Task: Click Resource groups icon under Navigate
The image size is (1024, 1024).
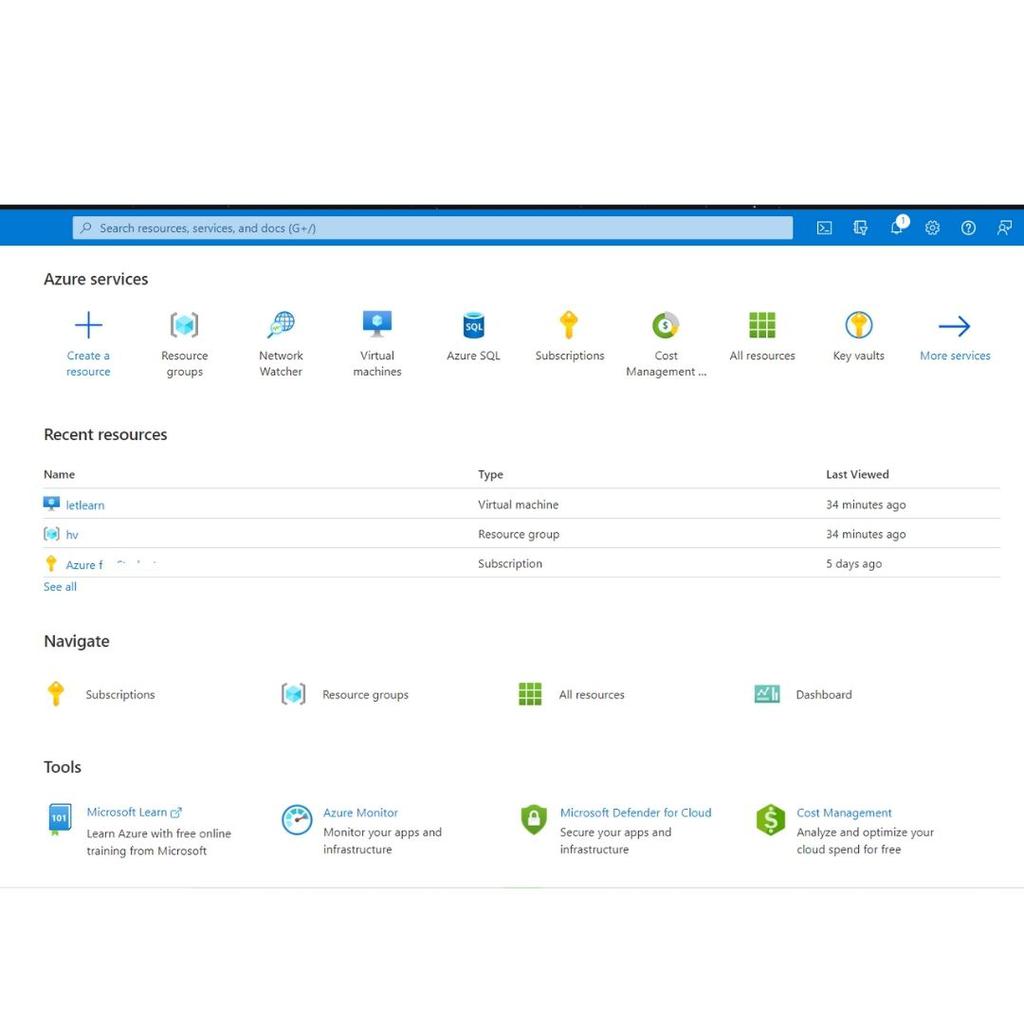Action: [293, 694]
